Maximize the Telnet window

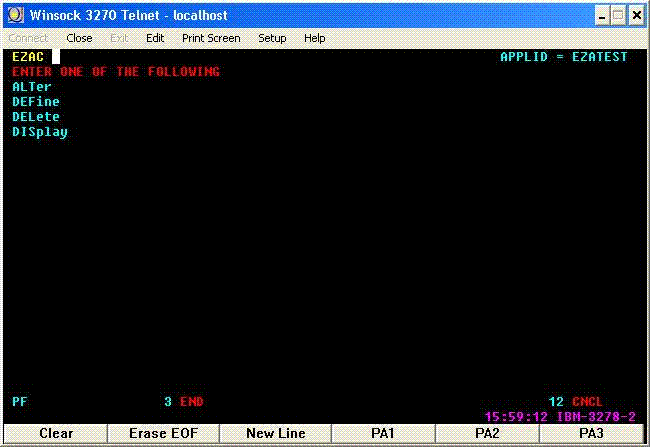point(618,16)
